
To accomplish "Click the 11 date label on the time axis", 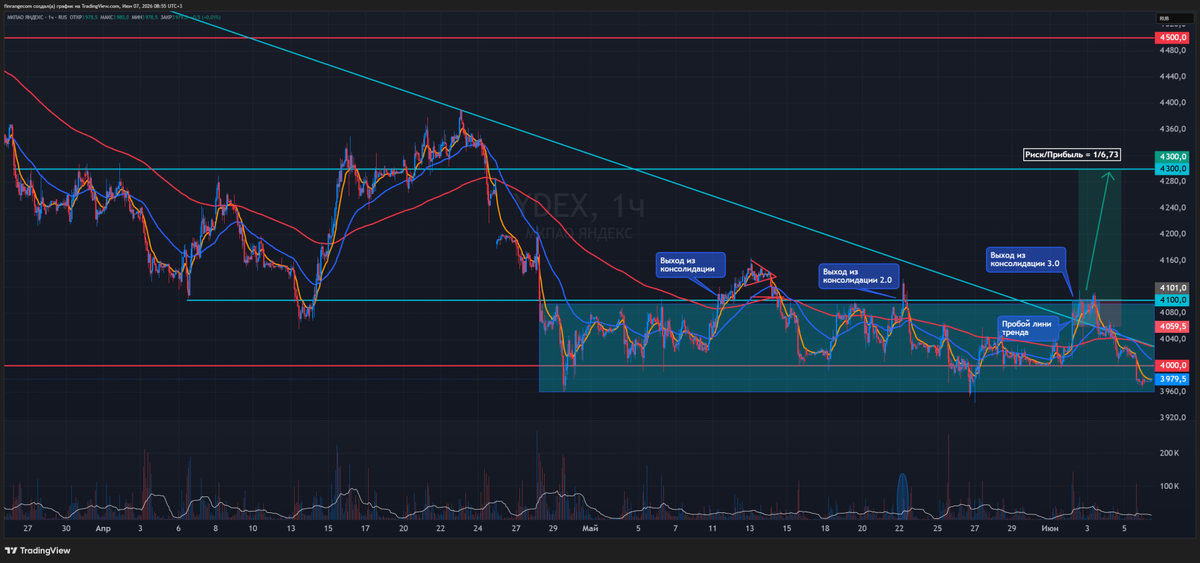I will [713, 527].
